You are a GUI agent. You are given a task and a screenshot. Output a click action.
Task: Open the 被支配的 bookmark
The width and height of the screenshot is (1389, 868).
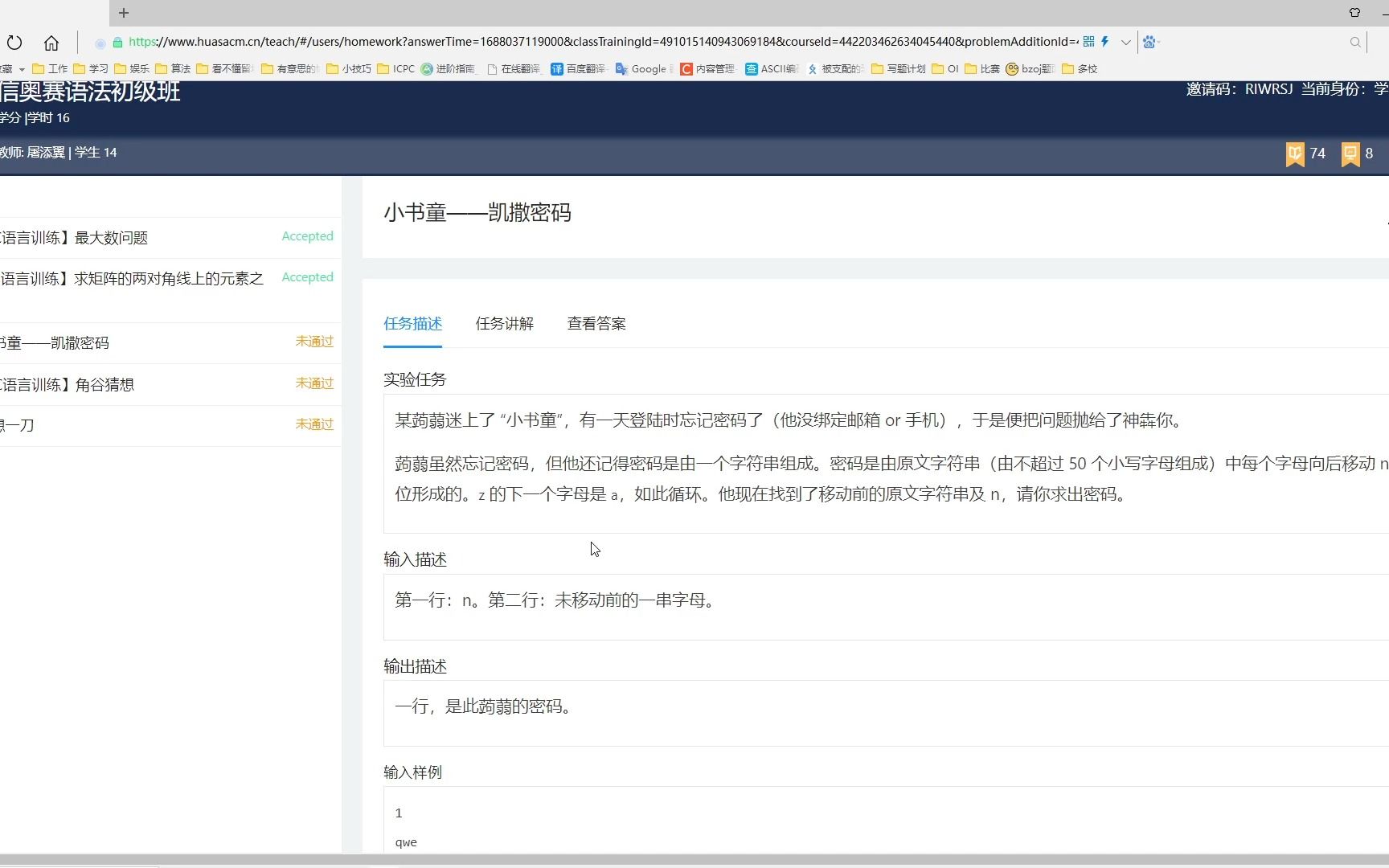(x=836, y=69)
